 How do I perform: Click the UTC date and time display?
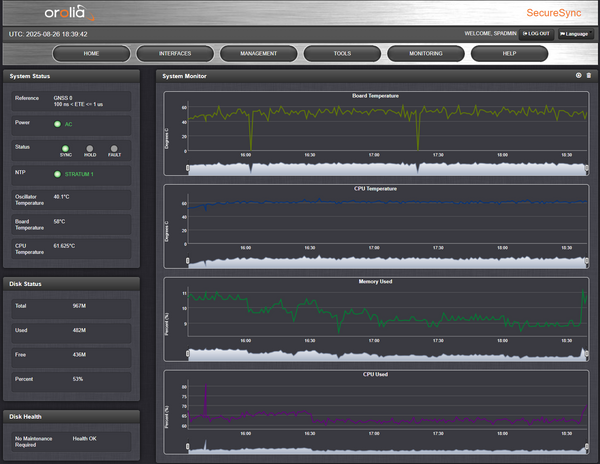(x=48, y=34)
